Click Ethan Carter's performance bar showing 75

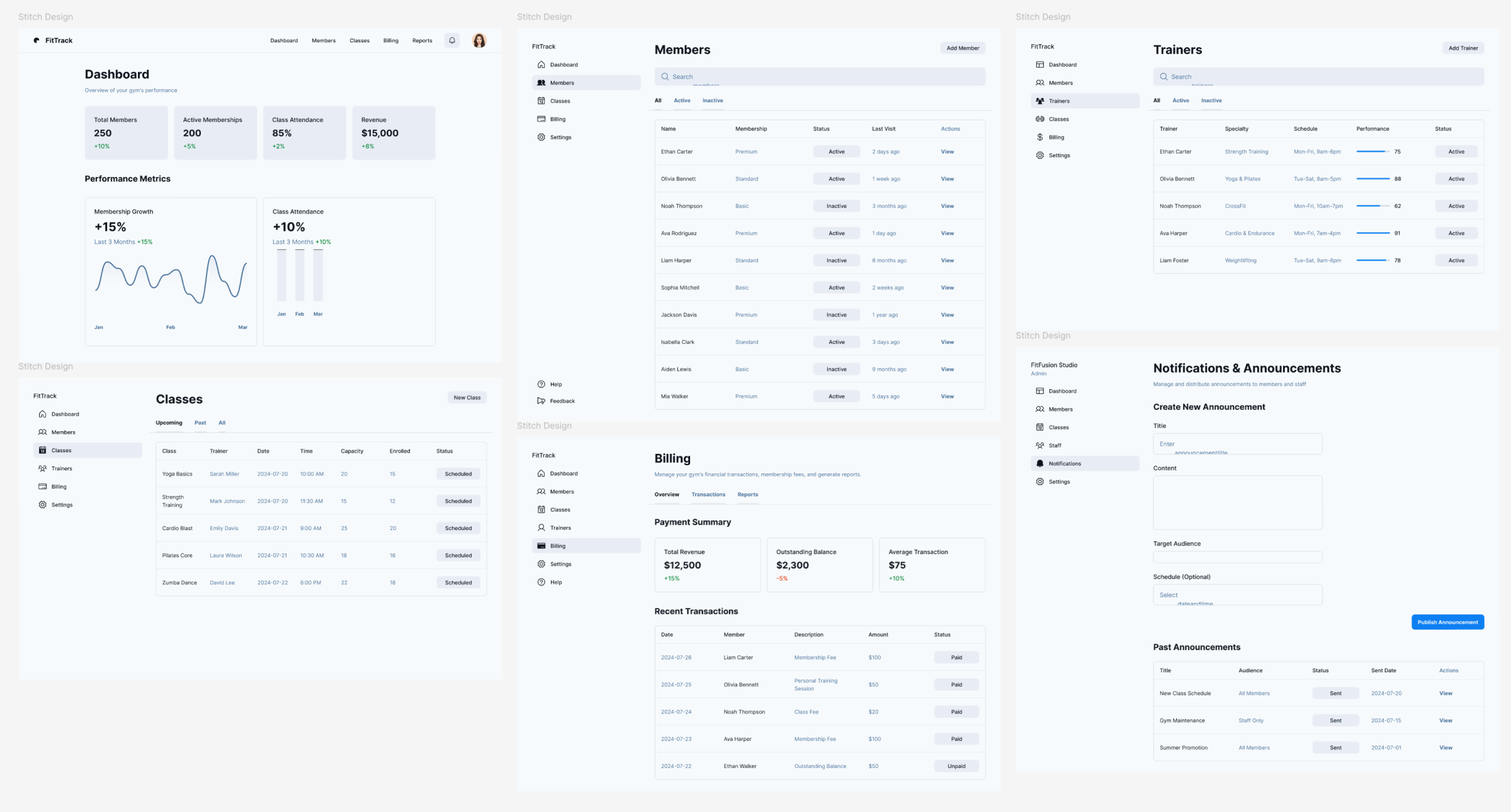coord(1372,152)
